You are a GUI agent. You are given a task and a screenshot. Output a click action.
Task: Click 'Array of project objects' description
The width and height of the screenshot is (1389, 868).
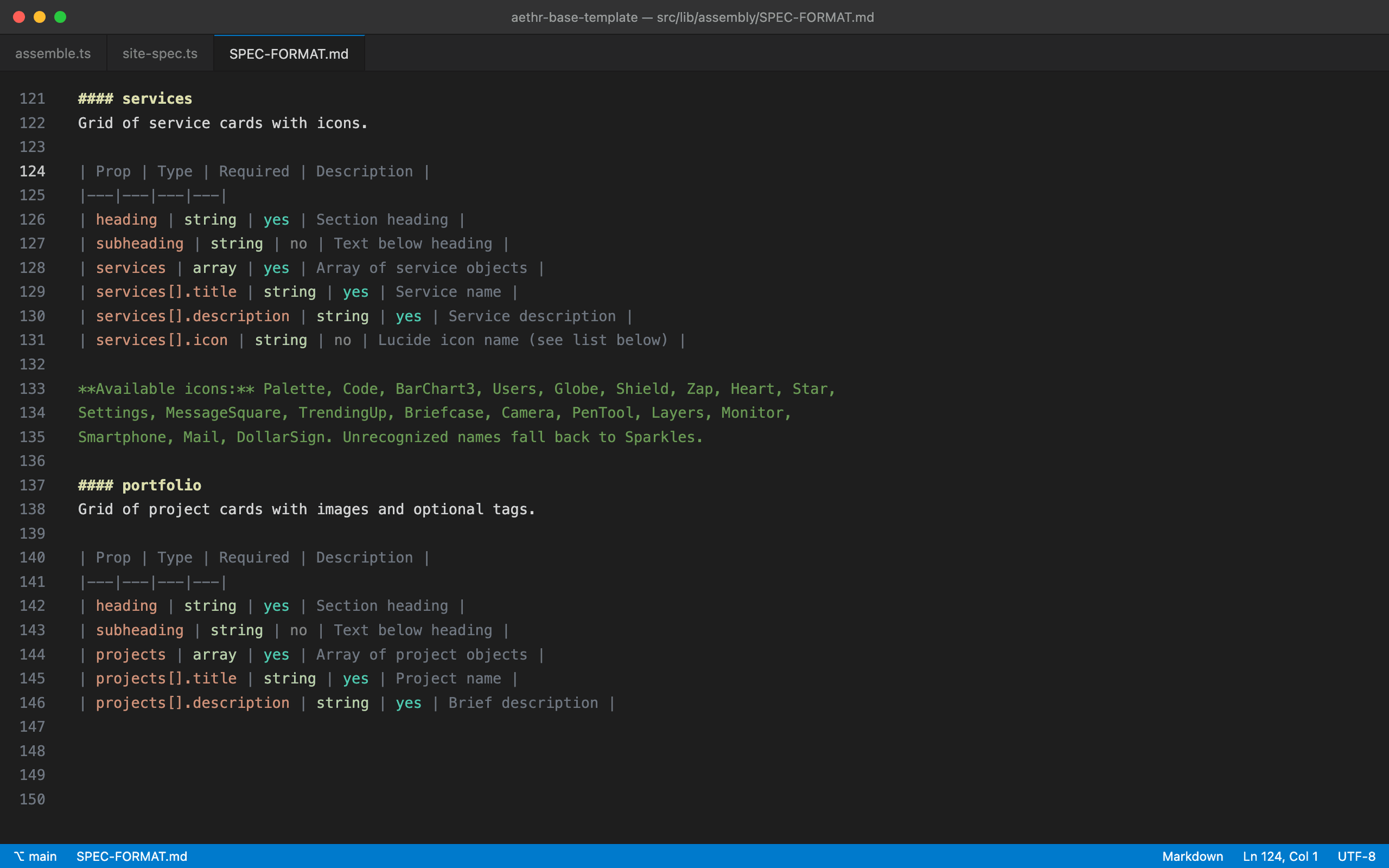[x=422, y=654]
